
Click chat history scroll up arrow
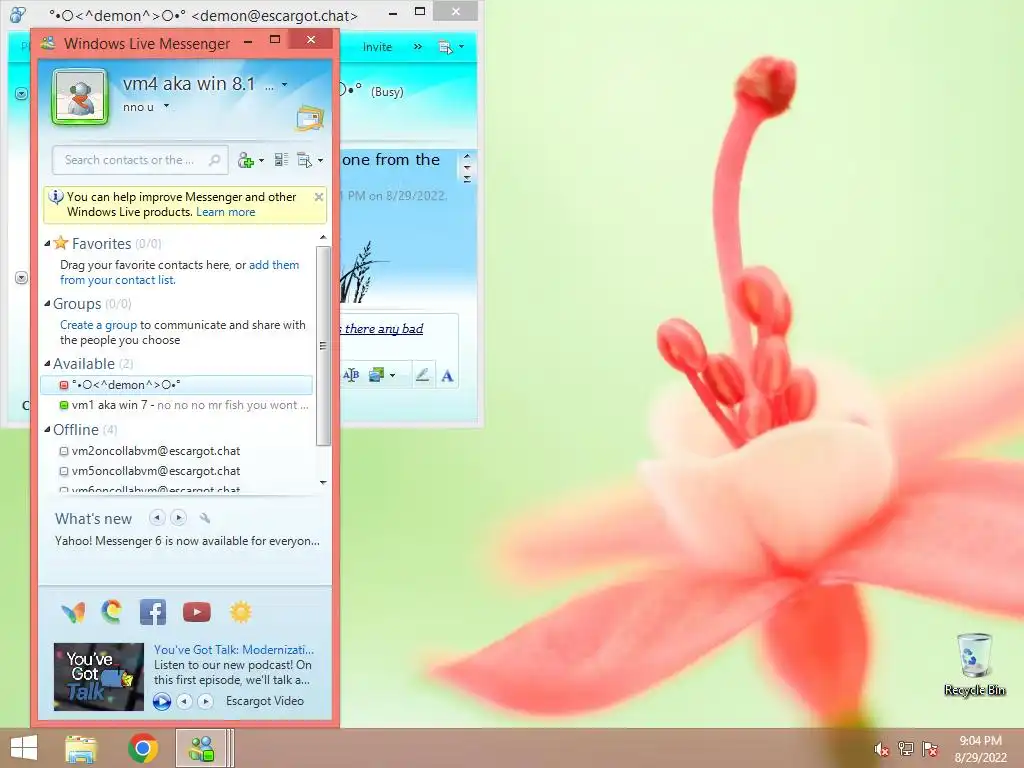[x=467, y=157]
